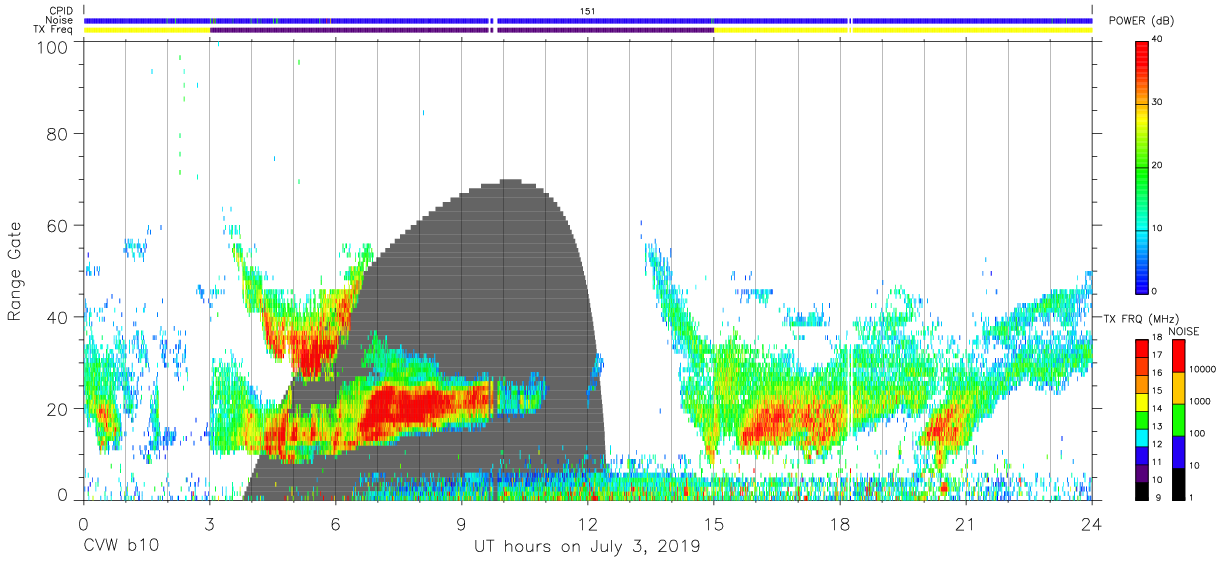Click the yellow swatch of the TX FRQ scale

point(1142,400)
